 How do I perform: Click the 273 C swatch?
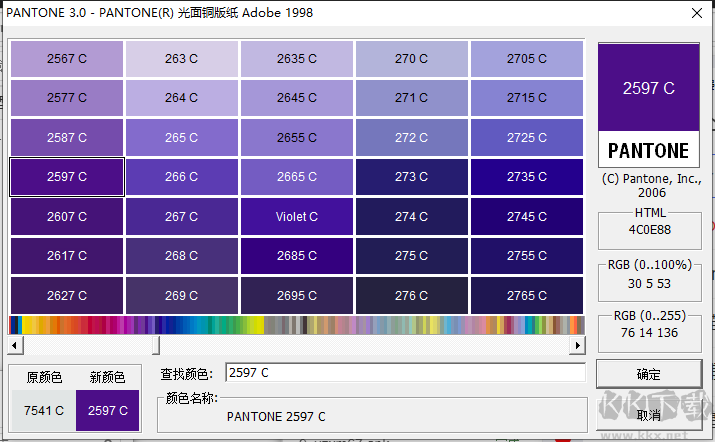[411, 177]
